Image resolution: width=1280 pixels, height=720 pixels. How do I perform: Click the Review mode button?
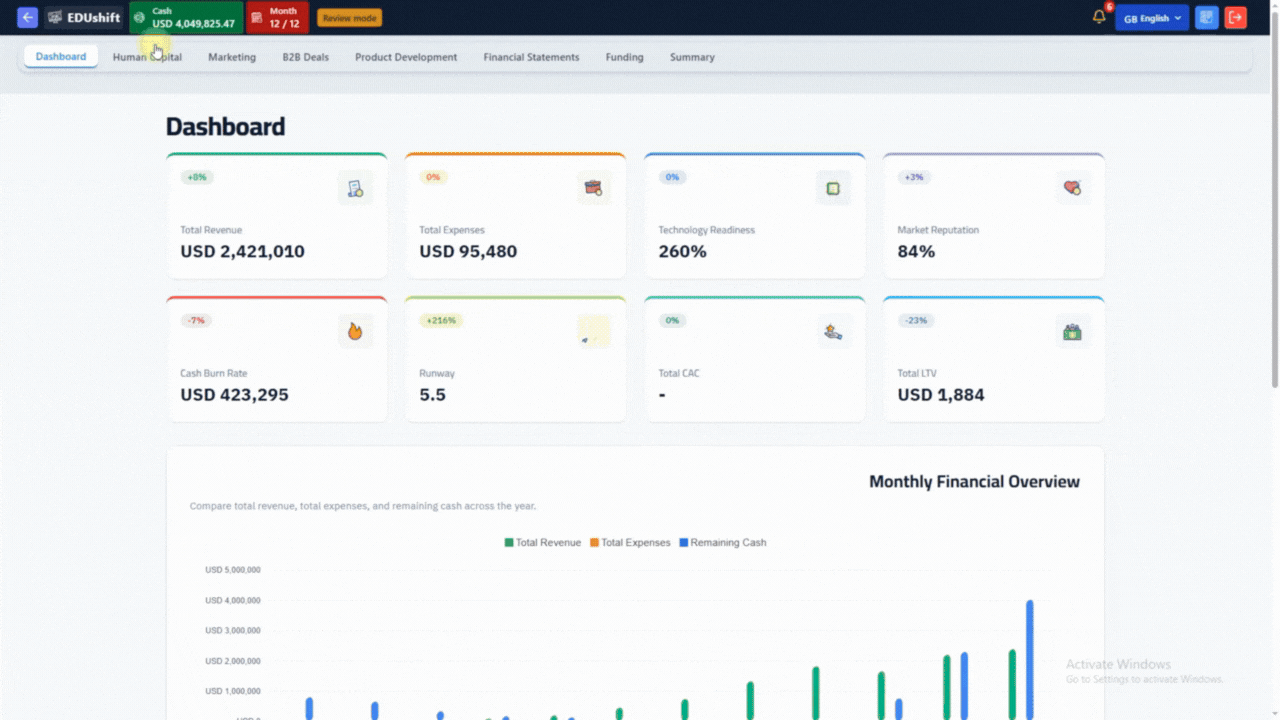[x=349, y=18]
